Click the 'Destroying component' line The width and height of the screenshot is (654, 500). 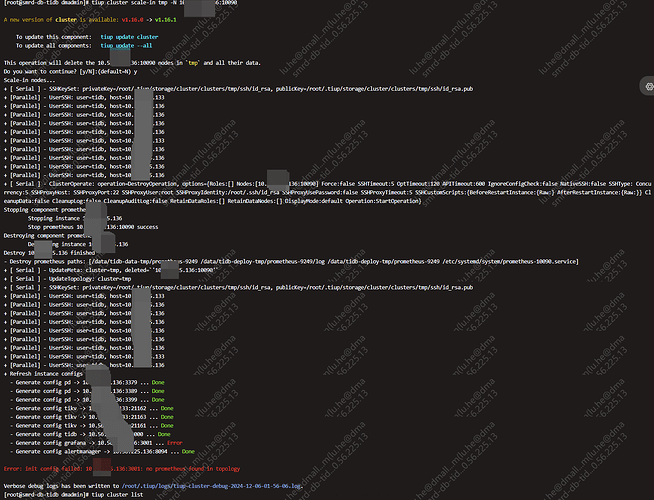(x=47, y=236)
